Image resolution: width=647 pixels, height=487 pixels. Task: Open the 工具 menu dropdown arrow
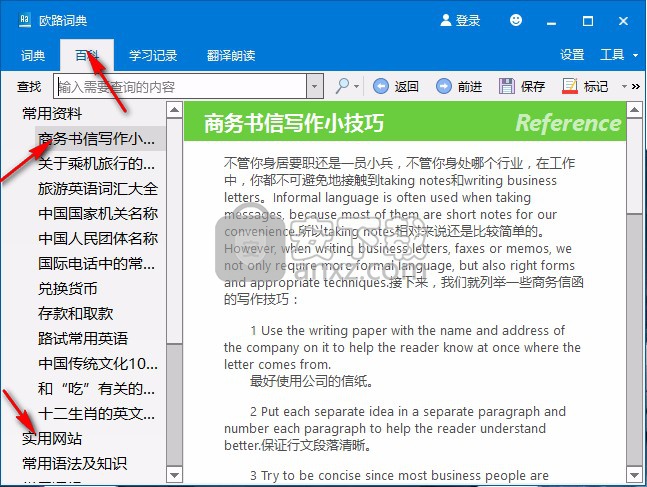635,55
